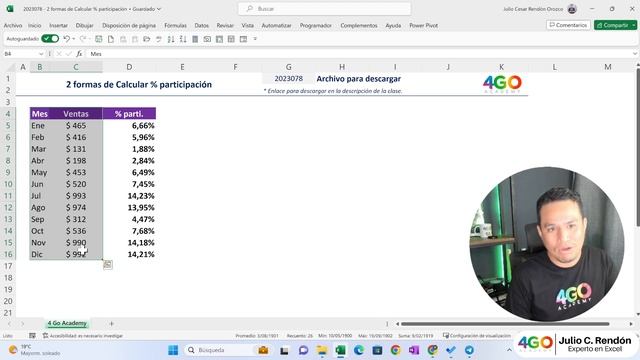Switch to the Inicio ribbon tab
The width and height of the screenshot is (640, 360).
coord(35,25)
